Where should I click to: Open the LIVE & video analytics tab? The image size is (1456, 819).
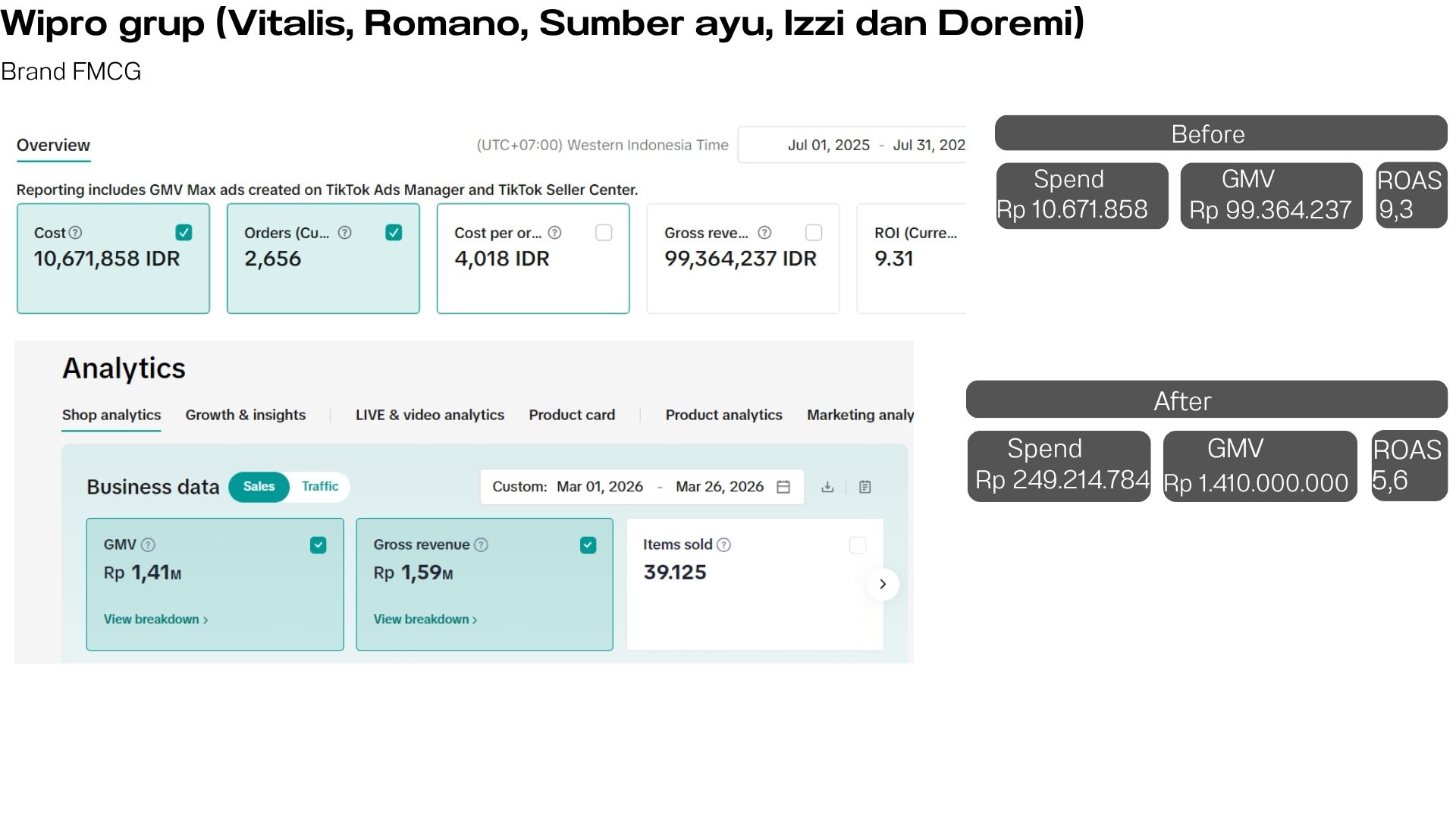[x=430, y=415]
